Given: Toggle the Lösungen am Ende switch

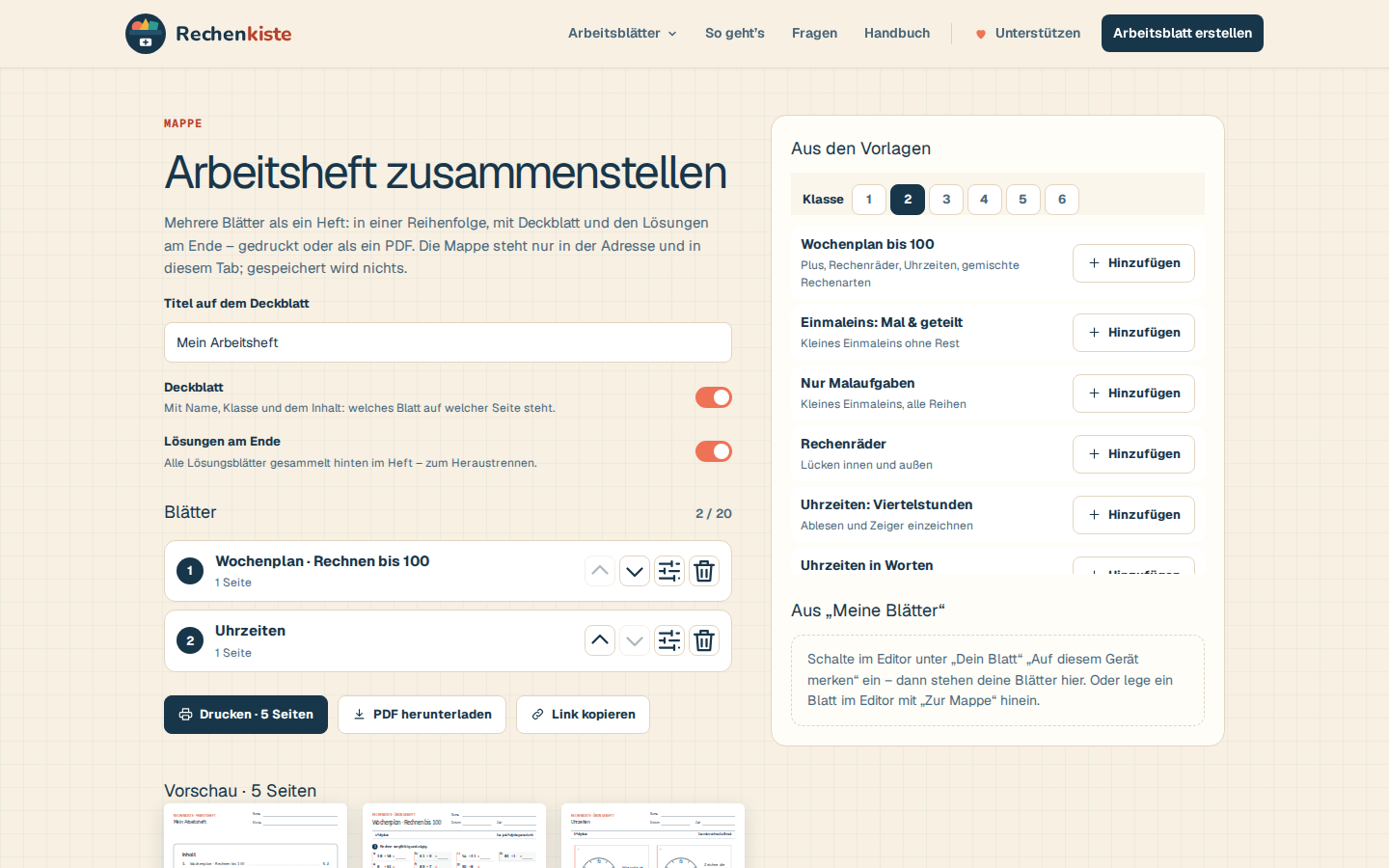Looking at the screenshot, I should [714, 451].
